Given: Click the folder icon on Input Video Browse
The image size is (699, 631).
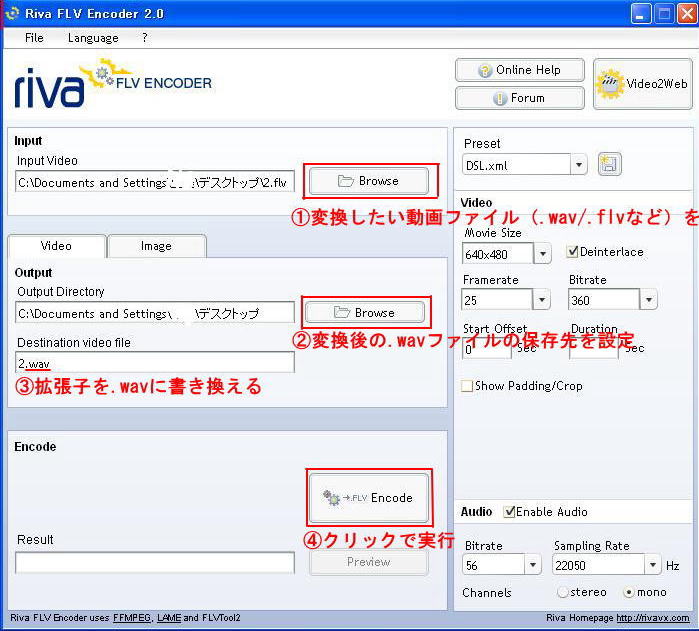Looking at the screenshot, I should click(x=345, y=181).
